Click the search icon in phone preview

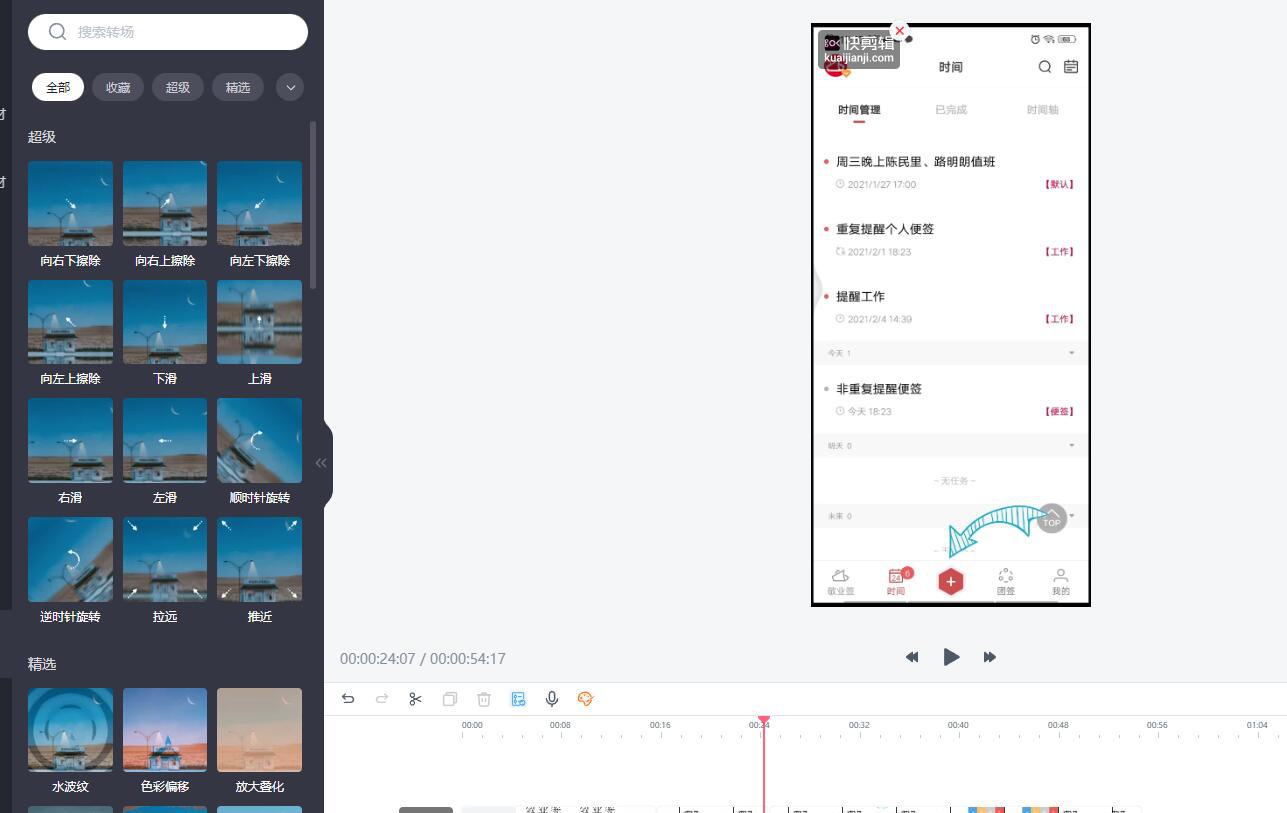[x=1045, y=67]
